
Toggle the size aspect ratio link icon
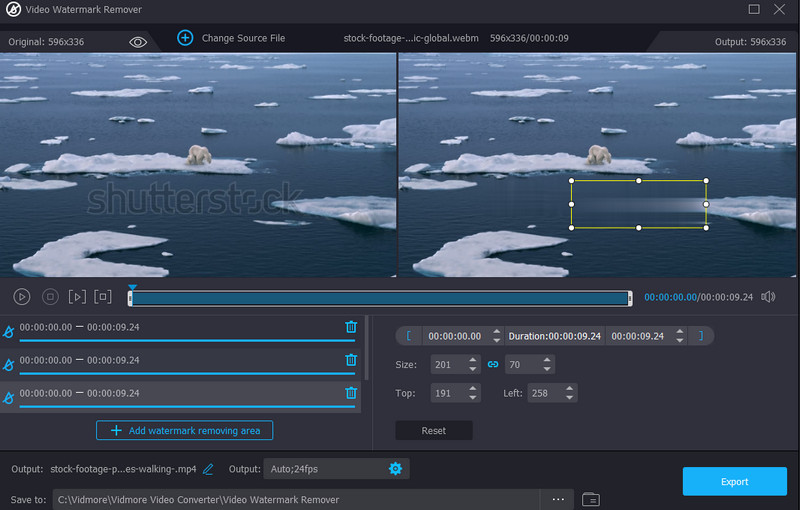coord(493,365)
